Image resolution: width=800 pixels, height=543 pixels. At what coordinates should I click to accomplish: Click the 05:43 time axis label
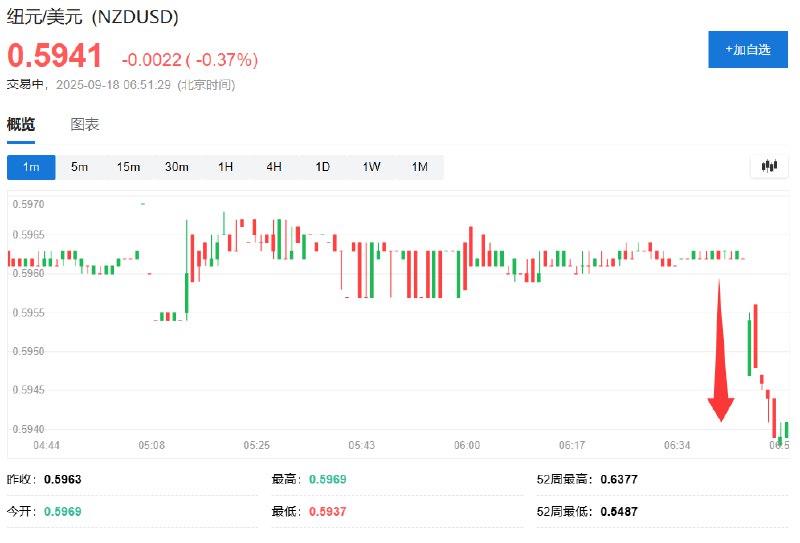tap(362, 446)
